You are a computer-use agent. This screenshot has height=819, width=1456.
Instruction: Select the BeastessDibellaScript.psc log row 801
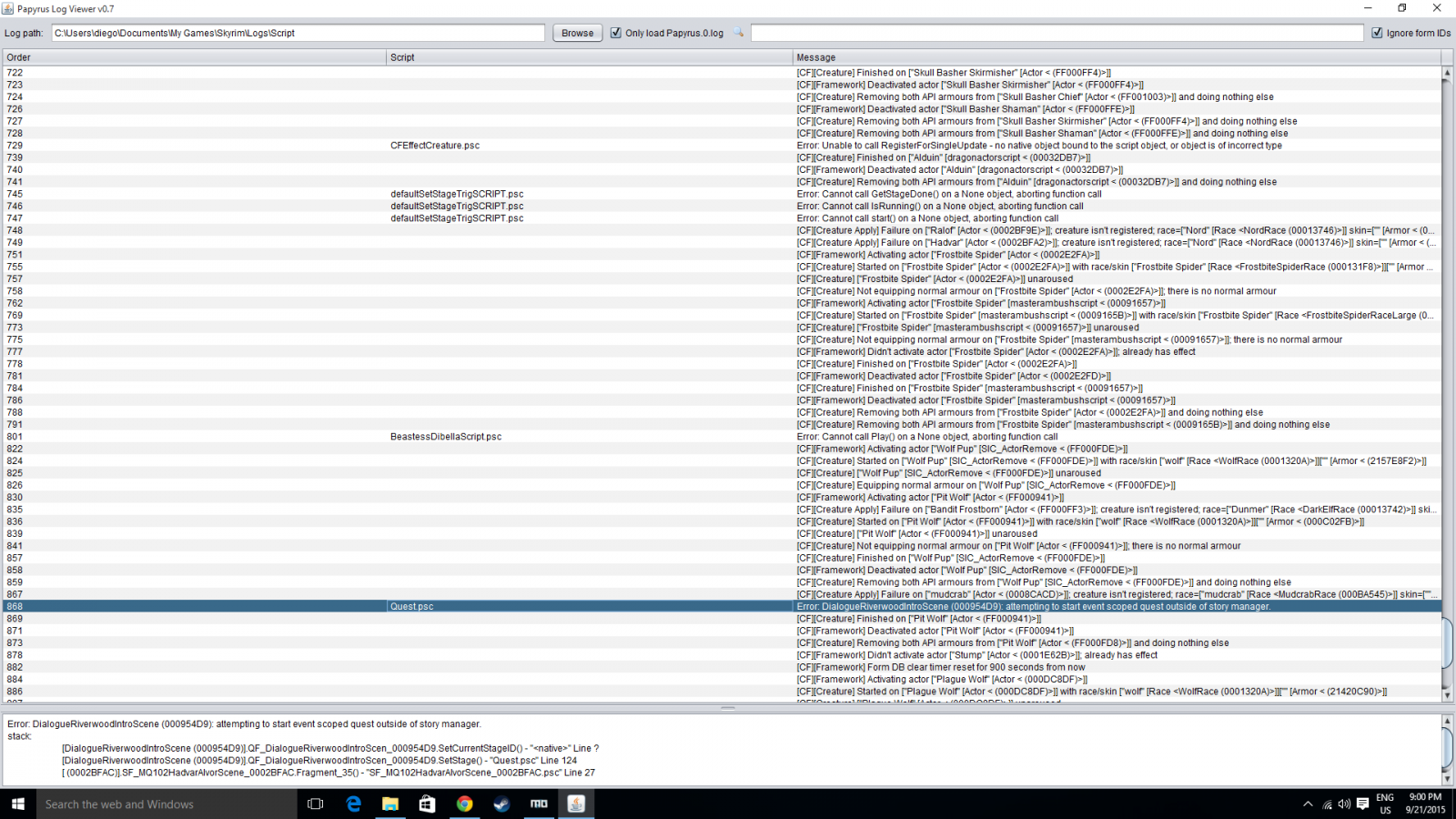(446, 437)
